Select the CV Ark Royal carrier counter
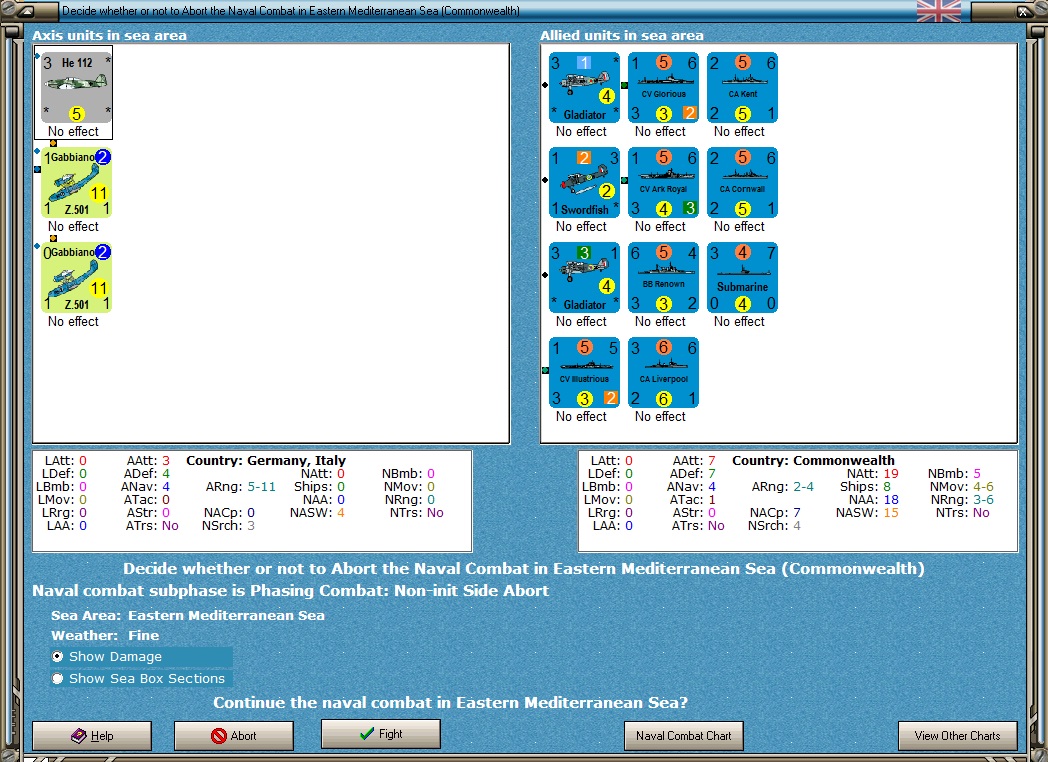Screen dimensions: 1048x762 663,182
